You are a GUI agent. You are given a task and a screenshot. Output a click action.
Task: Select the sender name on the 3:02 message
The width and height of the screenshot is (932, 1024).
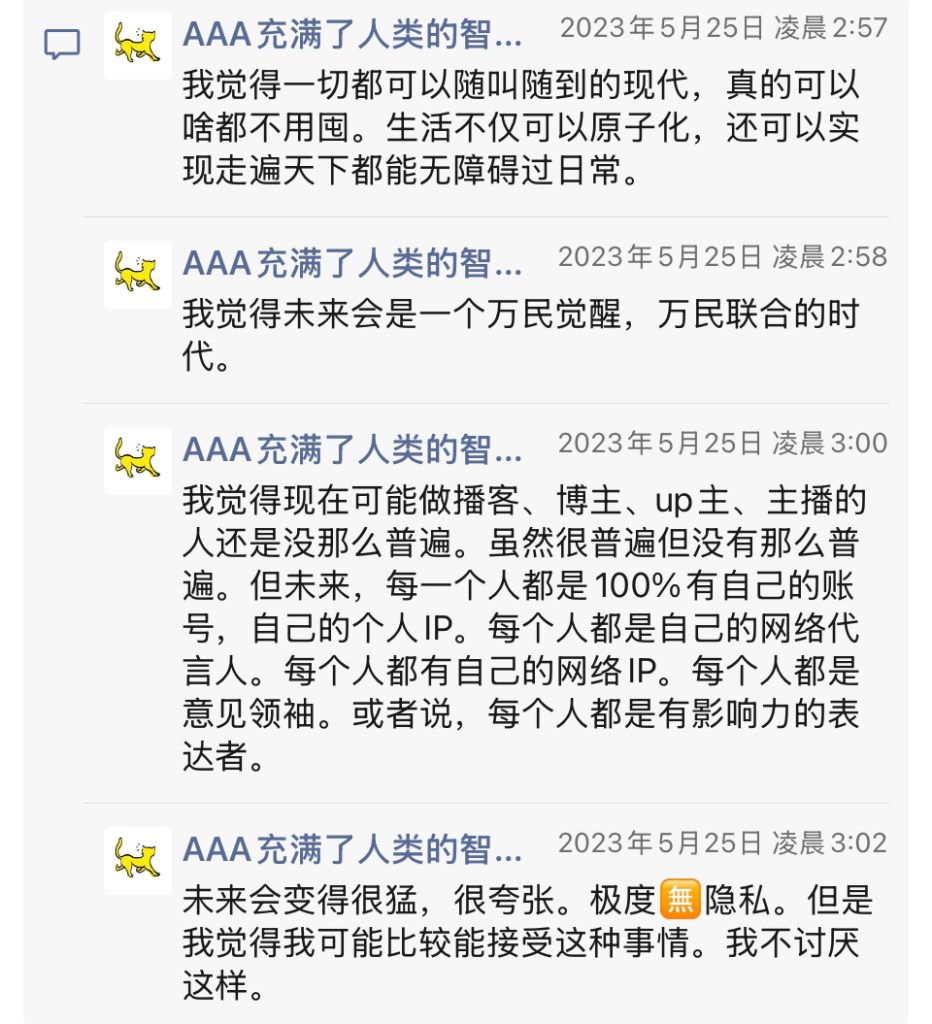point(352,851)
